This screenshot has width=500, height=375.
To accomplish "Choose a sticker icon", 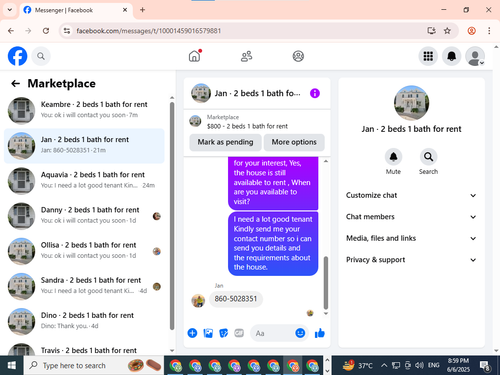I will [x=224, y=333].
